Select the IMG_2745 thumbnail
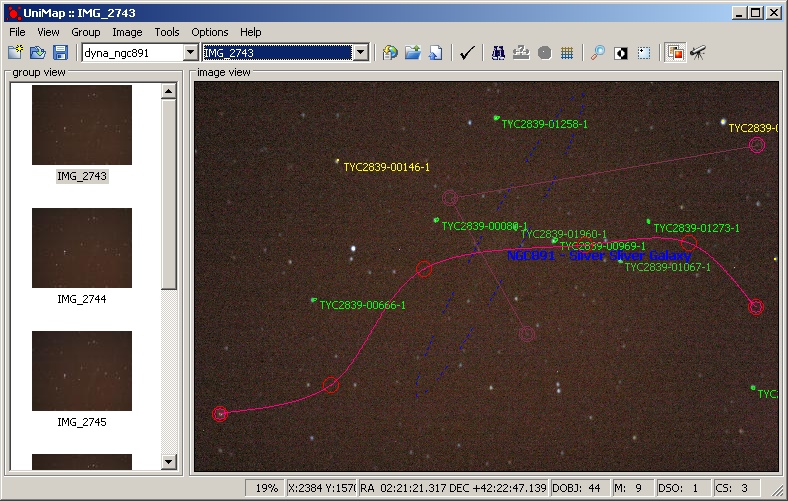 click(82, 371)
